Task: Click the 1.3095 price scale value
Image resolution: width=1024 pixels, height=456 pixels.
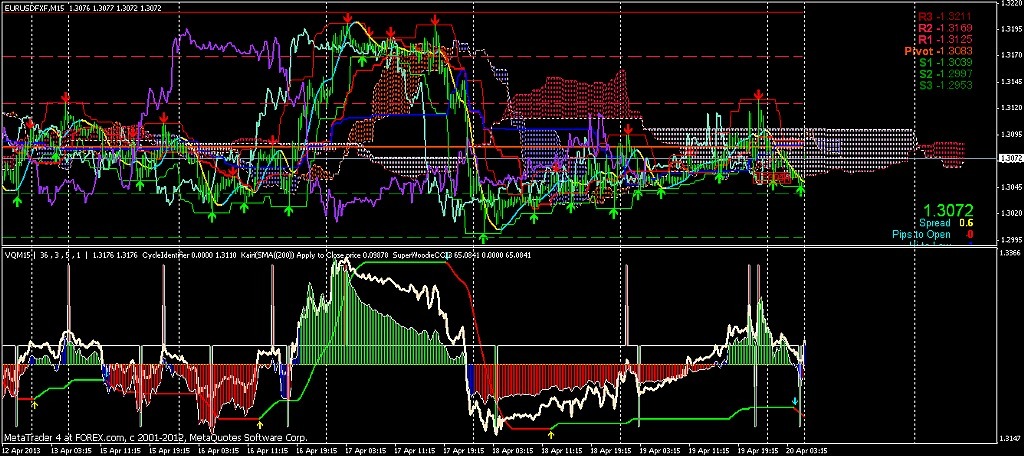Action: point(1010,135)
